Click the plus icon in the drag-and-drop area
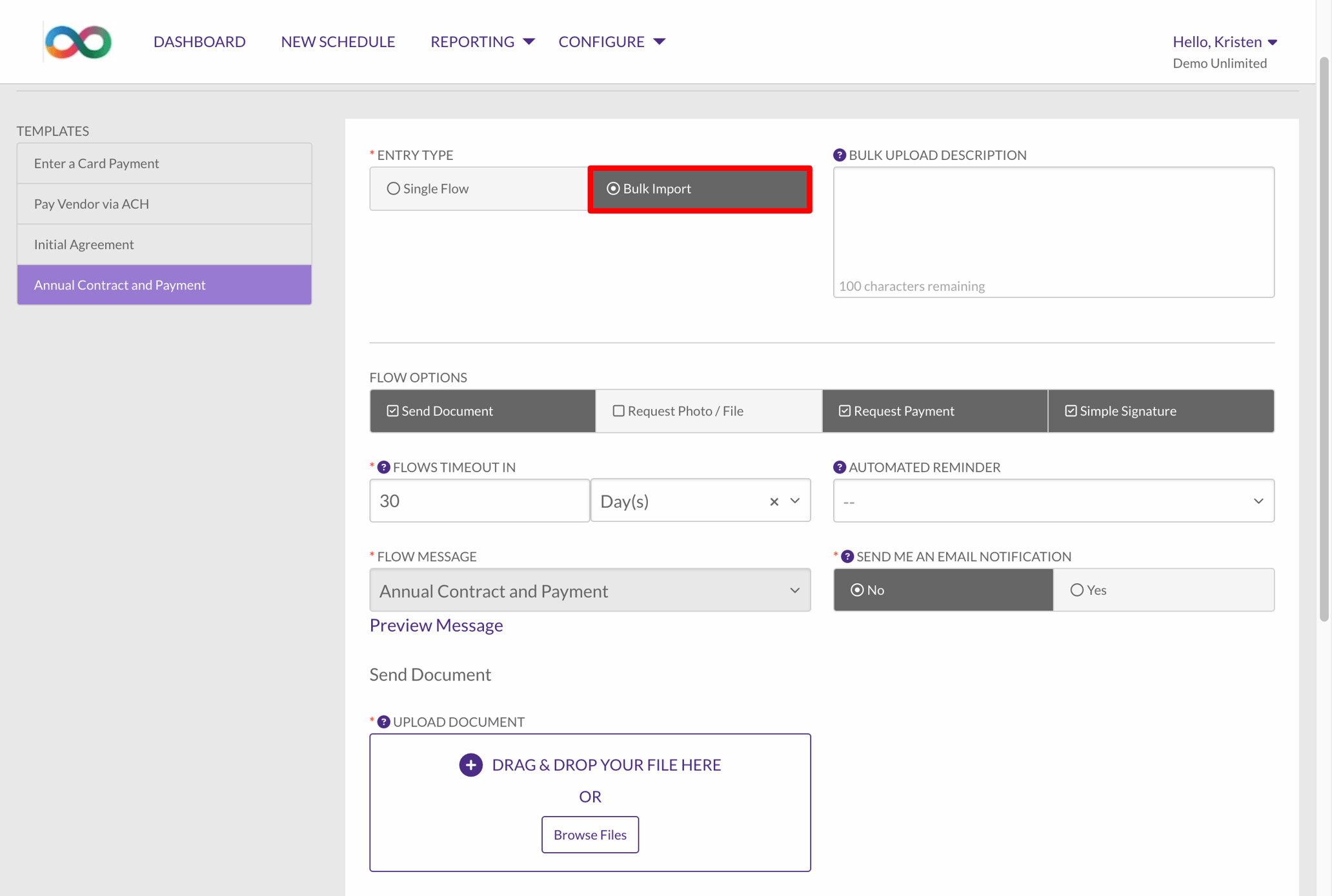 (x=470, y=764)
